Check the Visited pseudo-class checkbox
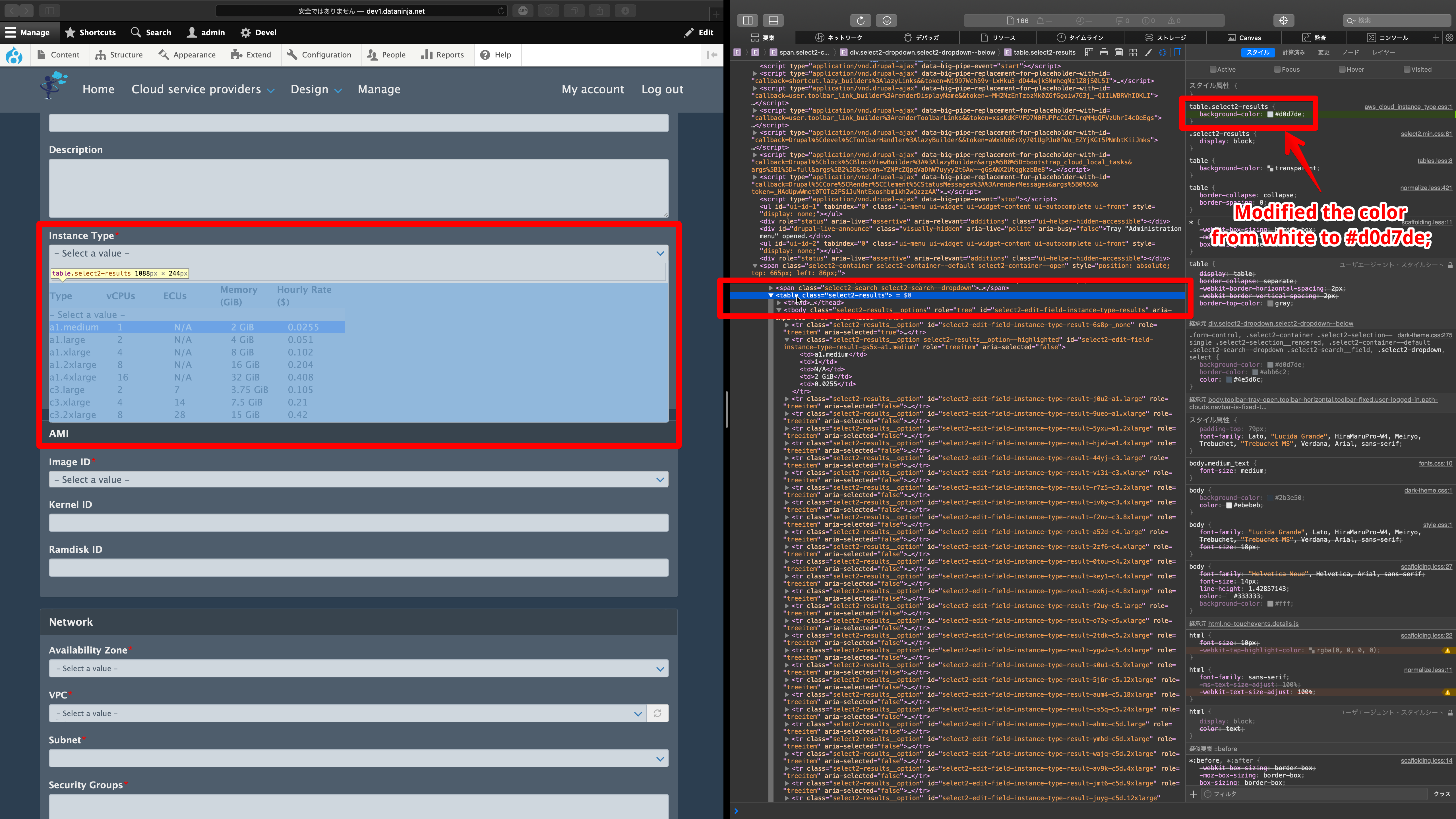1456x819 pixels. pos(1407,69)
